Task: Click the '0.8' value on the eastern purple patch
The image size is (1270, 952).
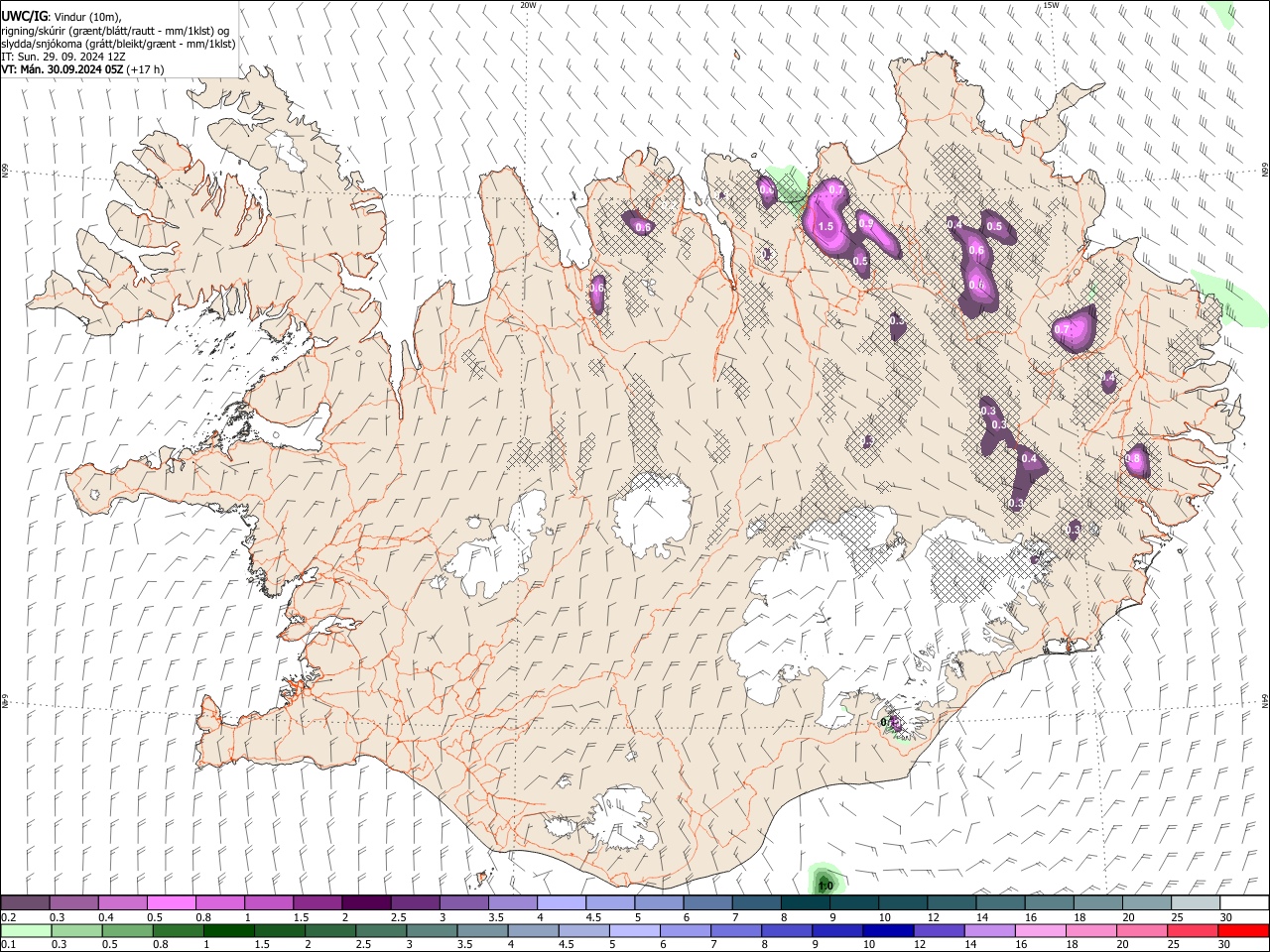Action: click(x=1133, y=459)
